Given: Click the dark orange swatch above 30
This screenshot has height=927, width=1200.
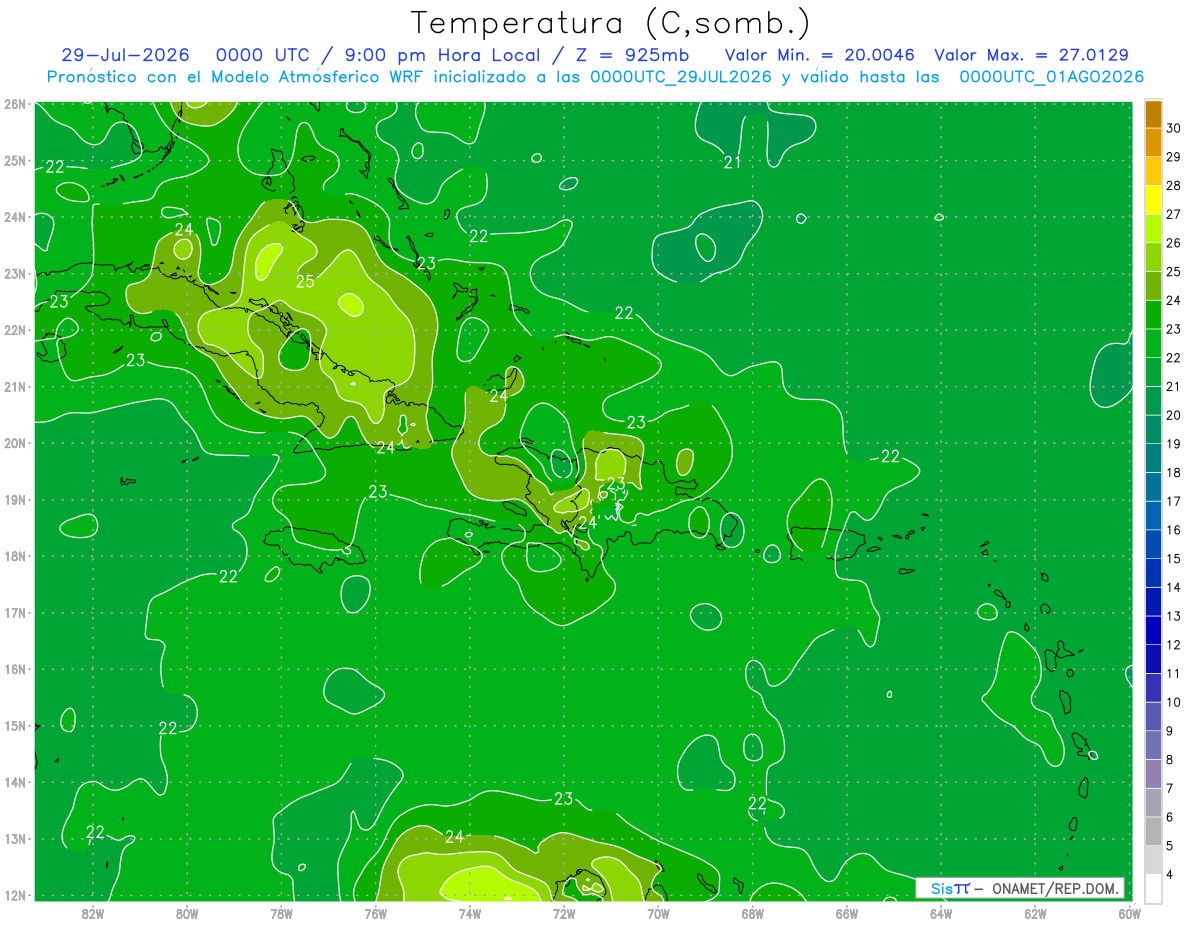Looking at the screenshot, I should [x=1153, y=114].
